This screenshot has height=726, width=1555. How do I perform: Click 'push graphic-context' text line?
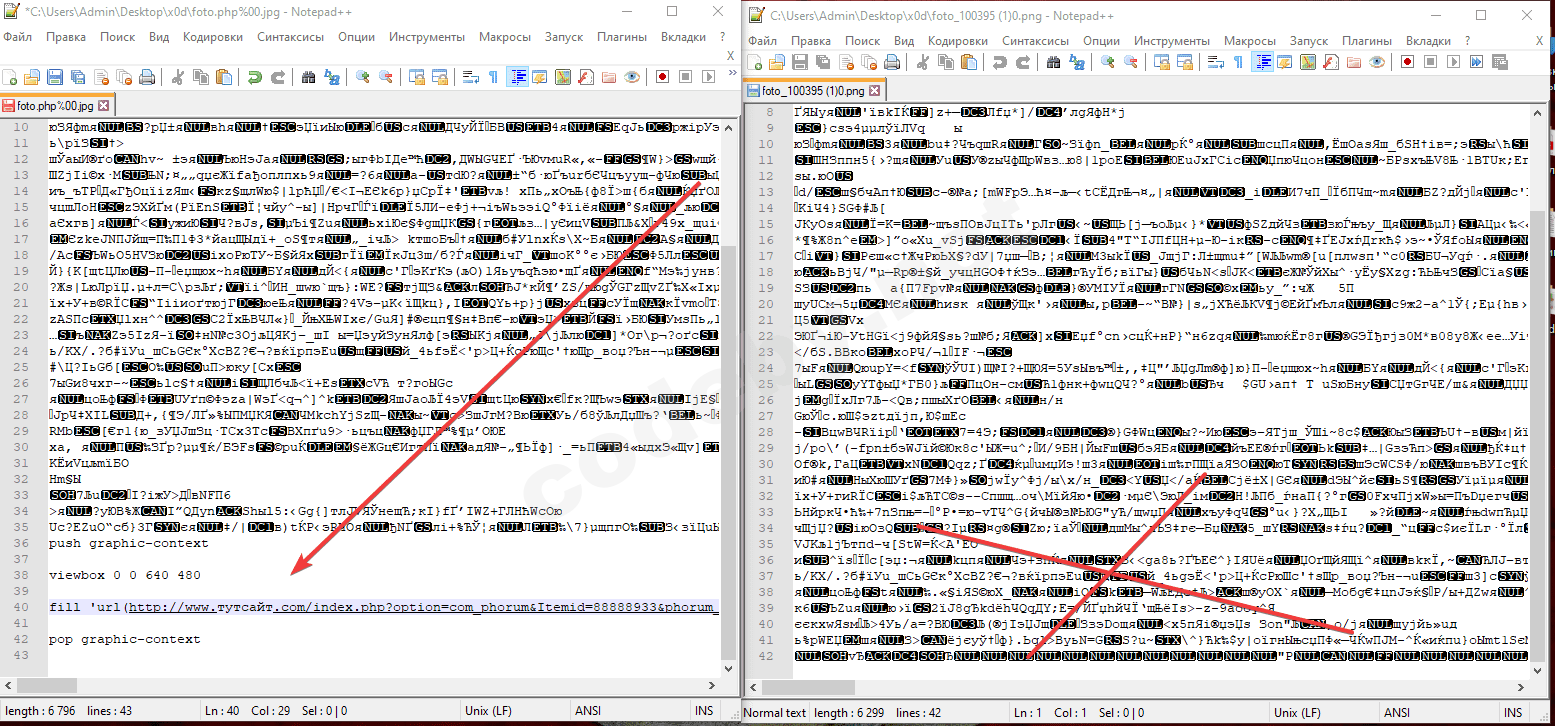point(129,543)
